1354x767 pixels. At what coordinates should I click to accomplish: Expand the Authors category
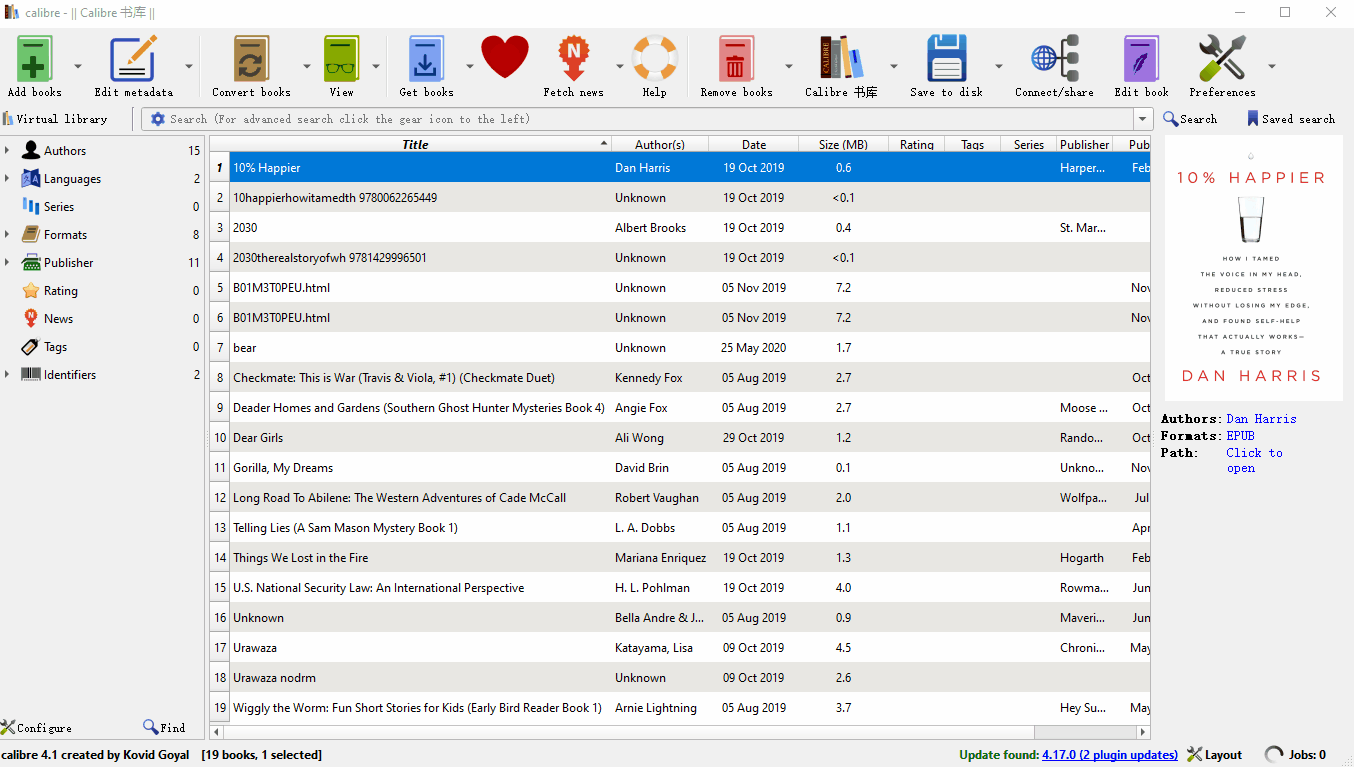tap(7, 151)
